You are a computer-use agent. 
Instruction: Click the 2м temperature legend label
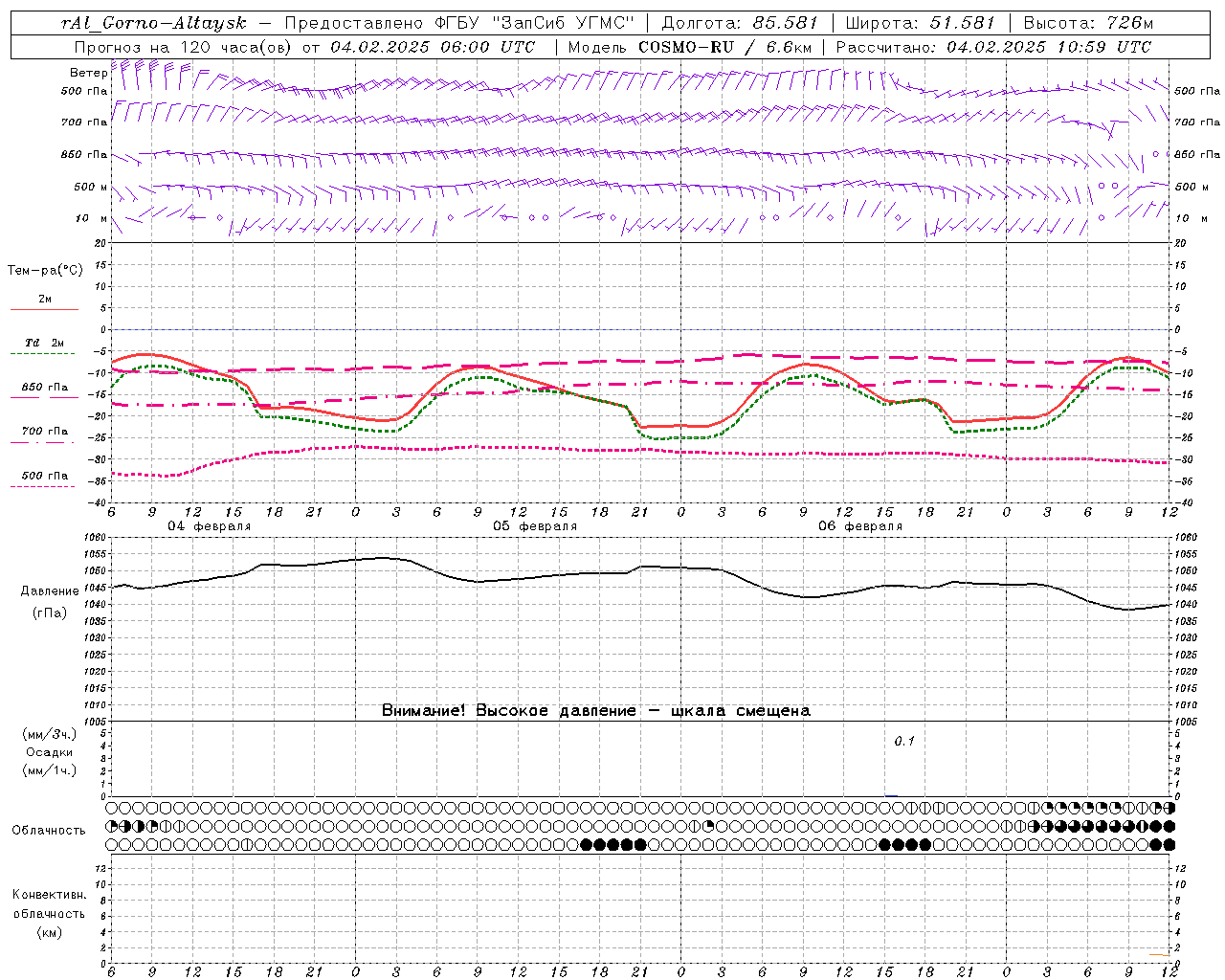[44, 299]
